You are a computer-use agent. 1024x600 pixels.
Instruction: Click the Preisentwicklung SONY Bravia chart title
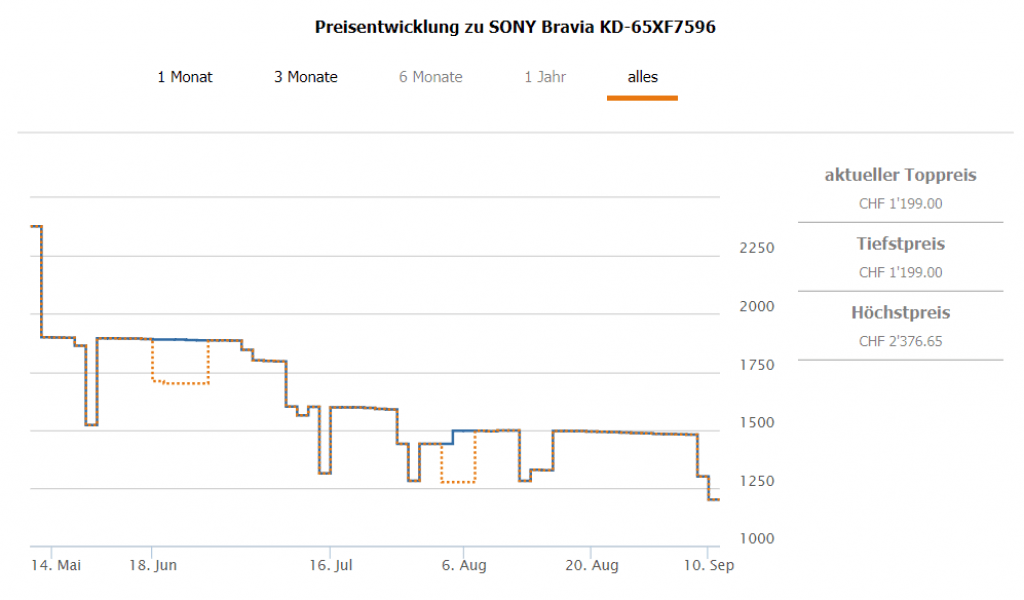pyautogui.click(x=515, y=27)
